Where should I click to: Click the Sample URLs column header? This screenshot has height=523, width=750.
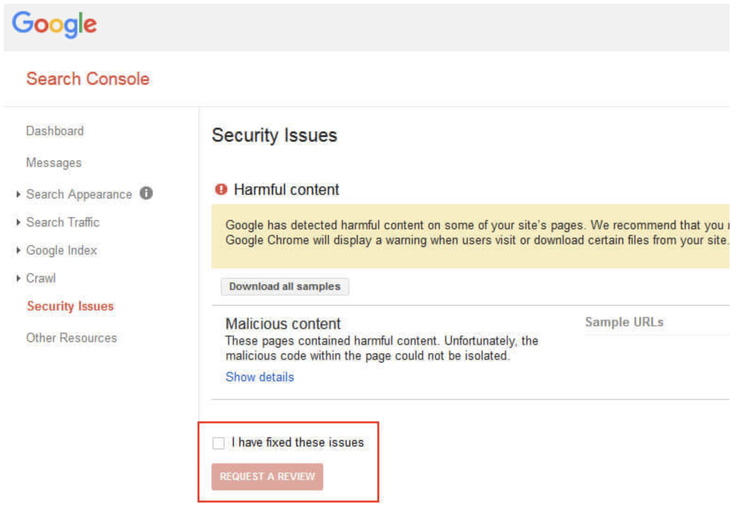tap(624, 322)
